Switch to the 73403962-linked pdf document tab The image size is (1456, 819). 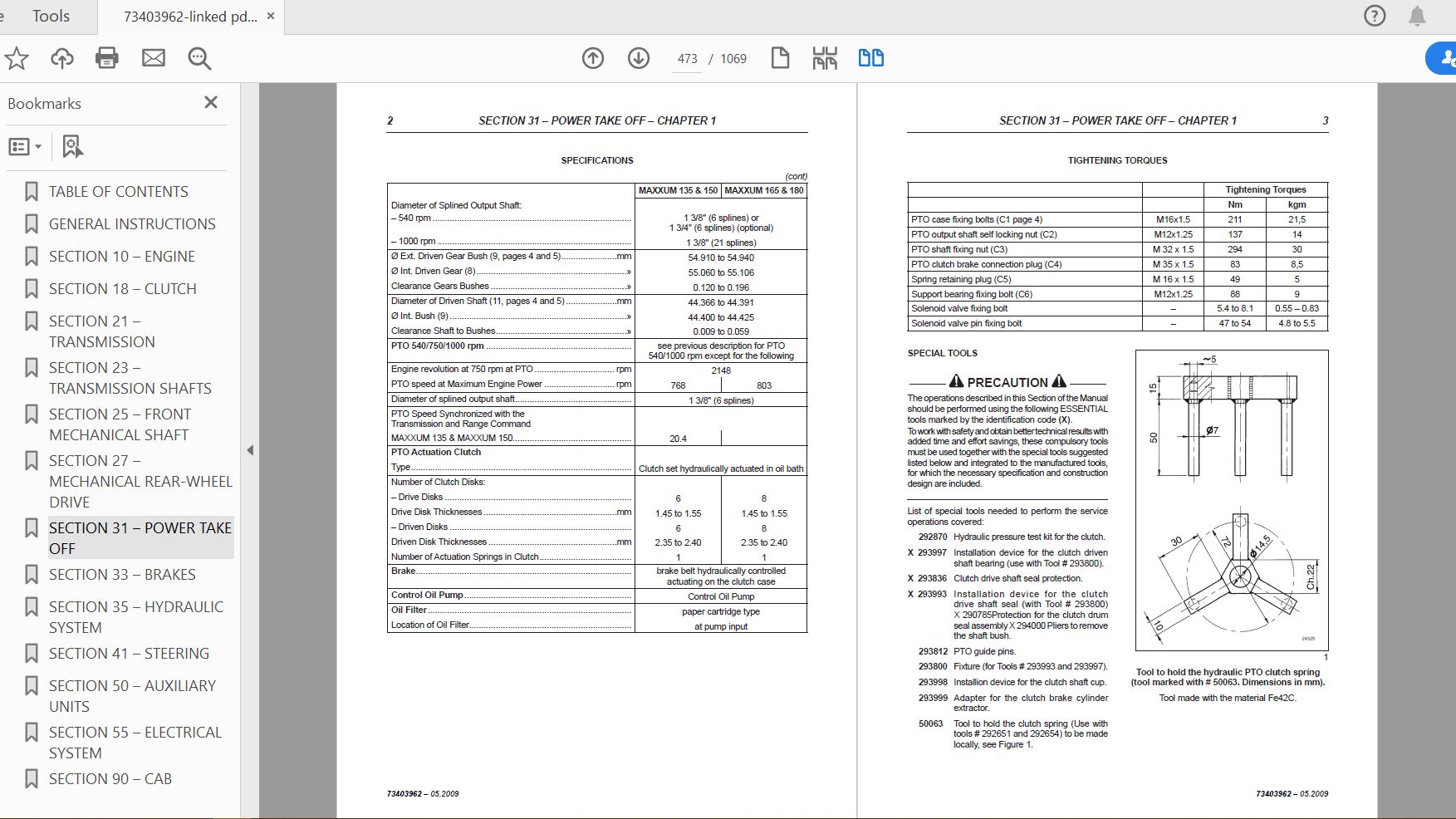[190, 17]
